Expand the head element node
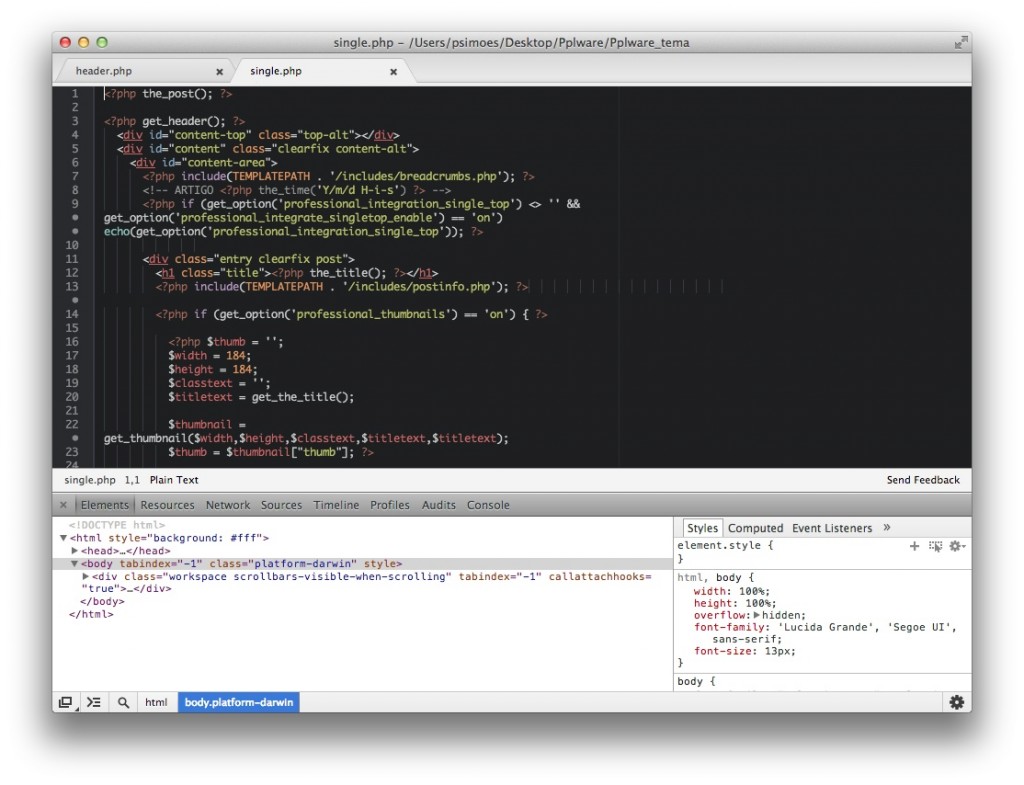 pyautogui.click(x=75, y=551)
